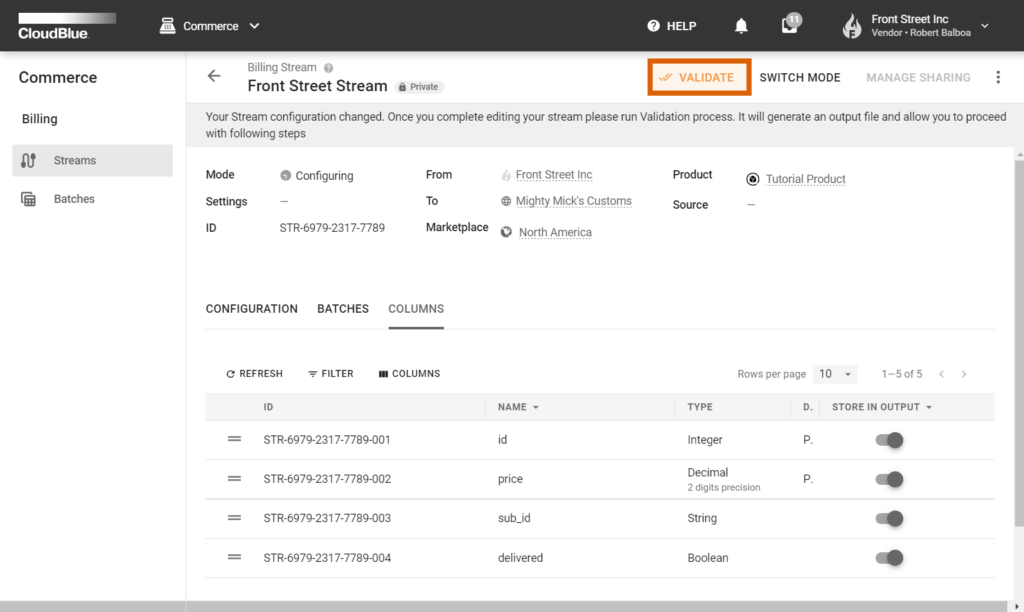Open the North America marketplace link
This screenshot has height=612, width=1024.
coord(555,233)
